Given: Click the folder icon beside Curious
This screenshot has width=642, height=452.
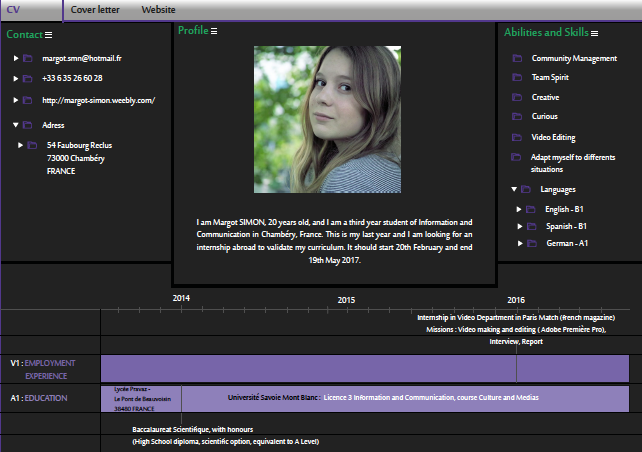Looking at the screenshot, I should point(518,116).
